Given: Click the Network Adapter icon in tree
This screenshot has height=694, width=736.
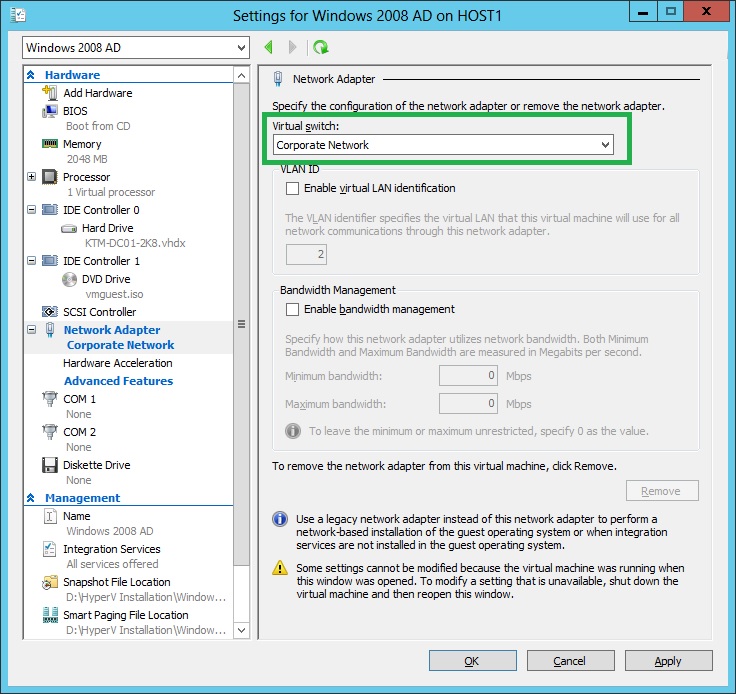Looking at the screenshot, I should pos(50,329).
